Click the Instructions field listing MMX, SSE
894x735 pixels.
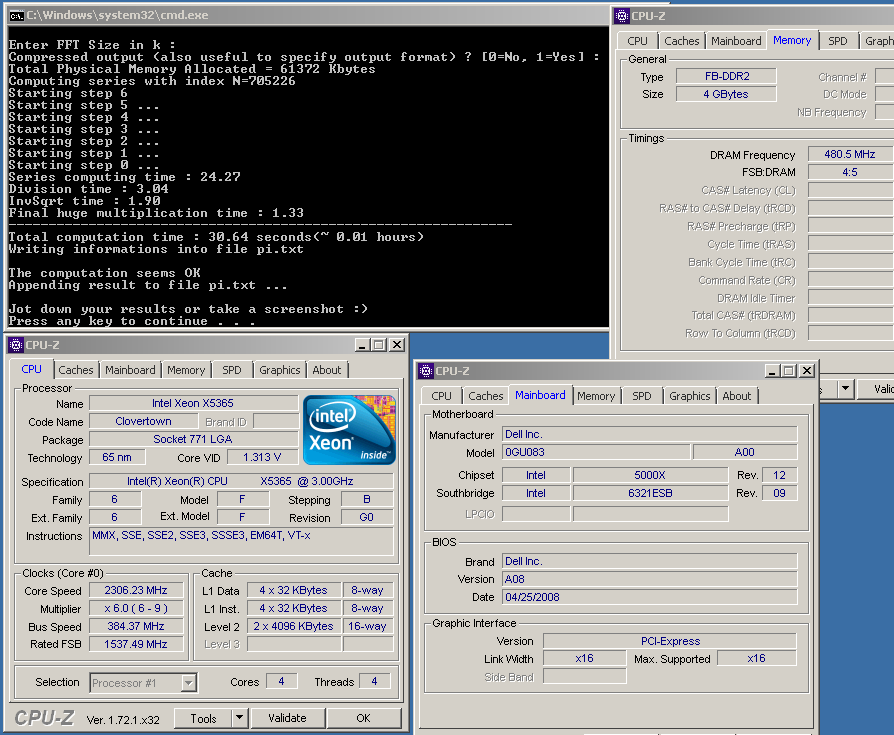[x=241, y=541]
